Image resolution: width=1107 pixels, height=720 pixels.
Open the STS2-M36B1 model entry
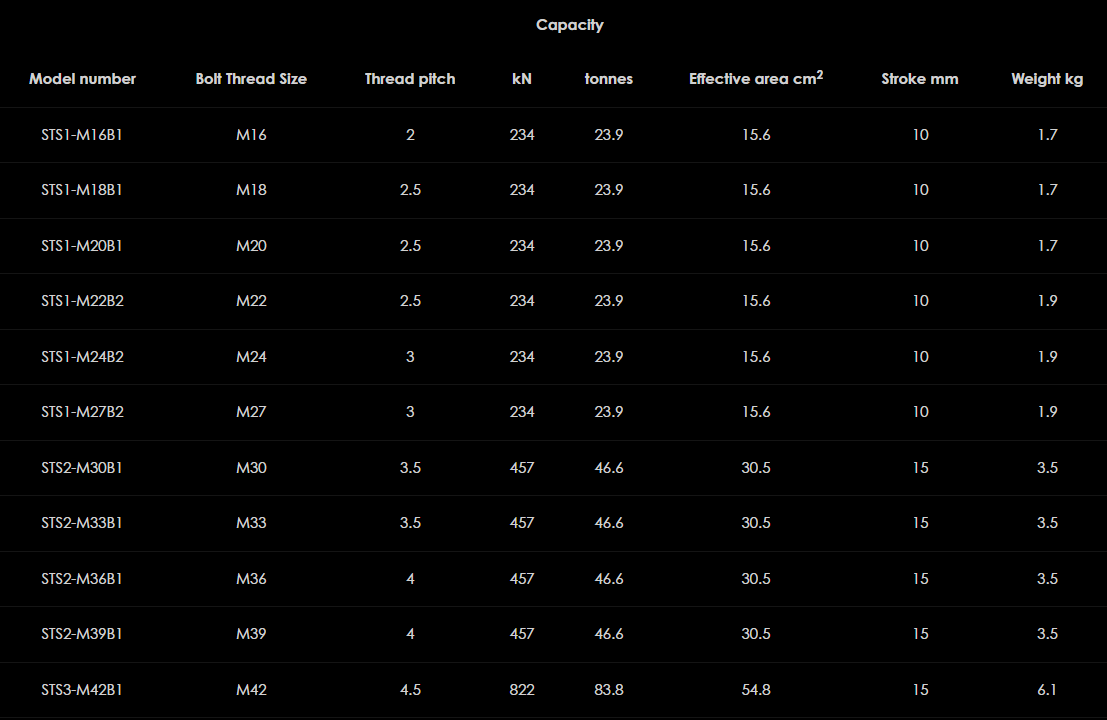82,578
